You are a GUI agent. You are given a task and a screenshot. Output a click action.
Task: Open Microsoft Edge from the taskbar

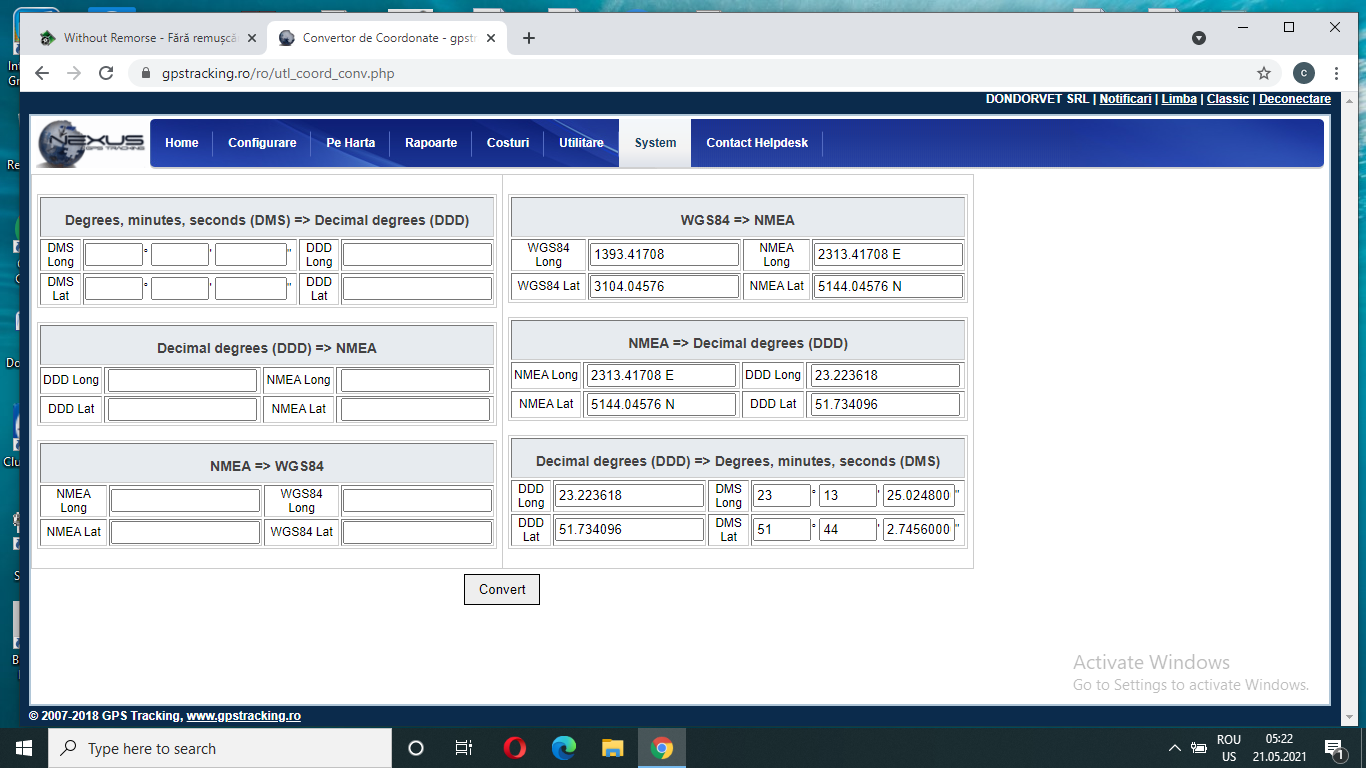(x=564, y=748)
